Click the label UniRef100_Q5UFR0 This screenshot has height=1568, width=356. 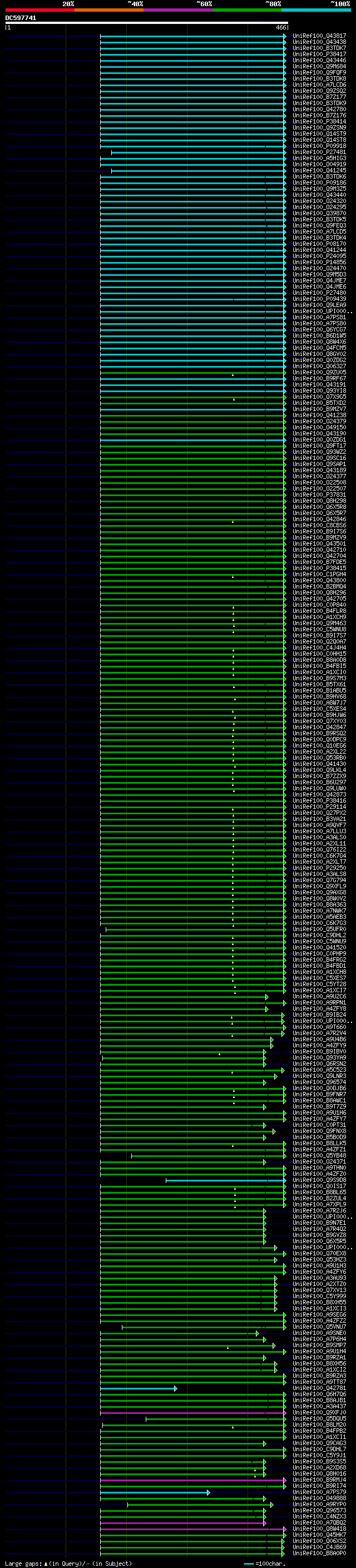click(x=319, y=929)
